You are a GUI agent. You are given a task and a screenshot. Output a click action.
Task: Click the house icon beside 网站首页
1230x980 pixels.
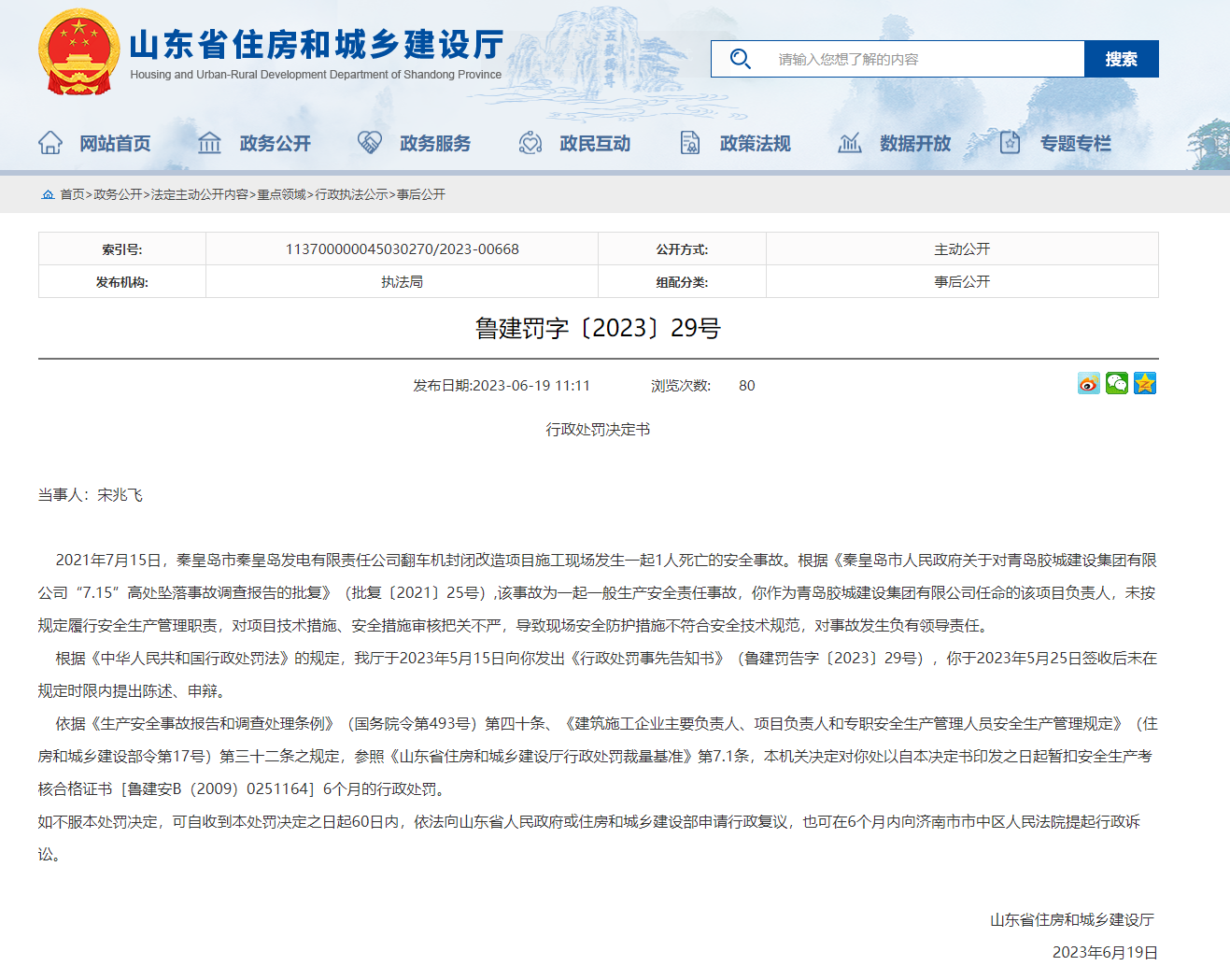click(50, 143)
